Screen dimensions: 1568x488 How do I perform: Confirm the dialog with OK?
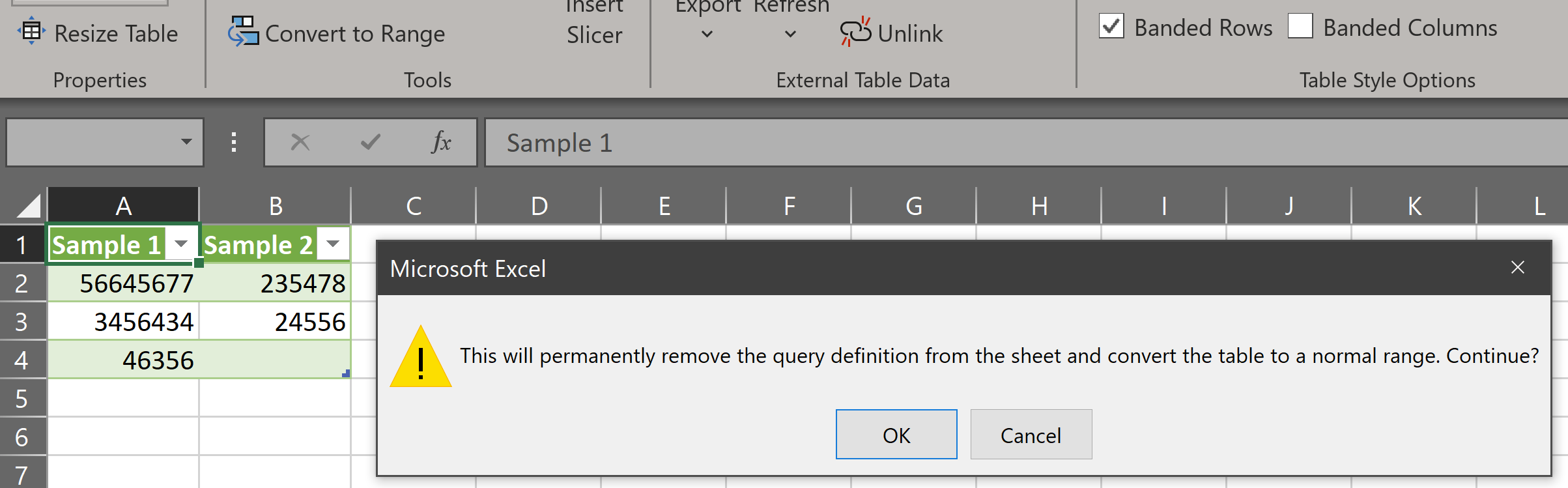coord(896,435)
